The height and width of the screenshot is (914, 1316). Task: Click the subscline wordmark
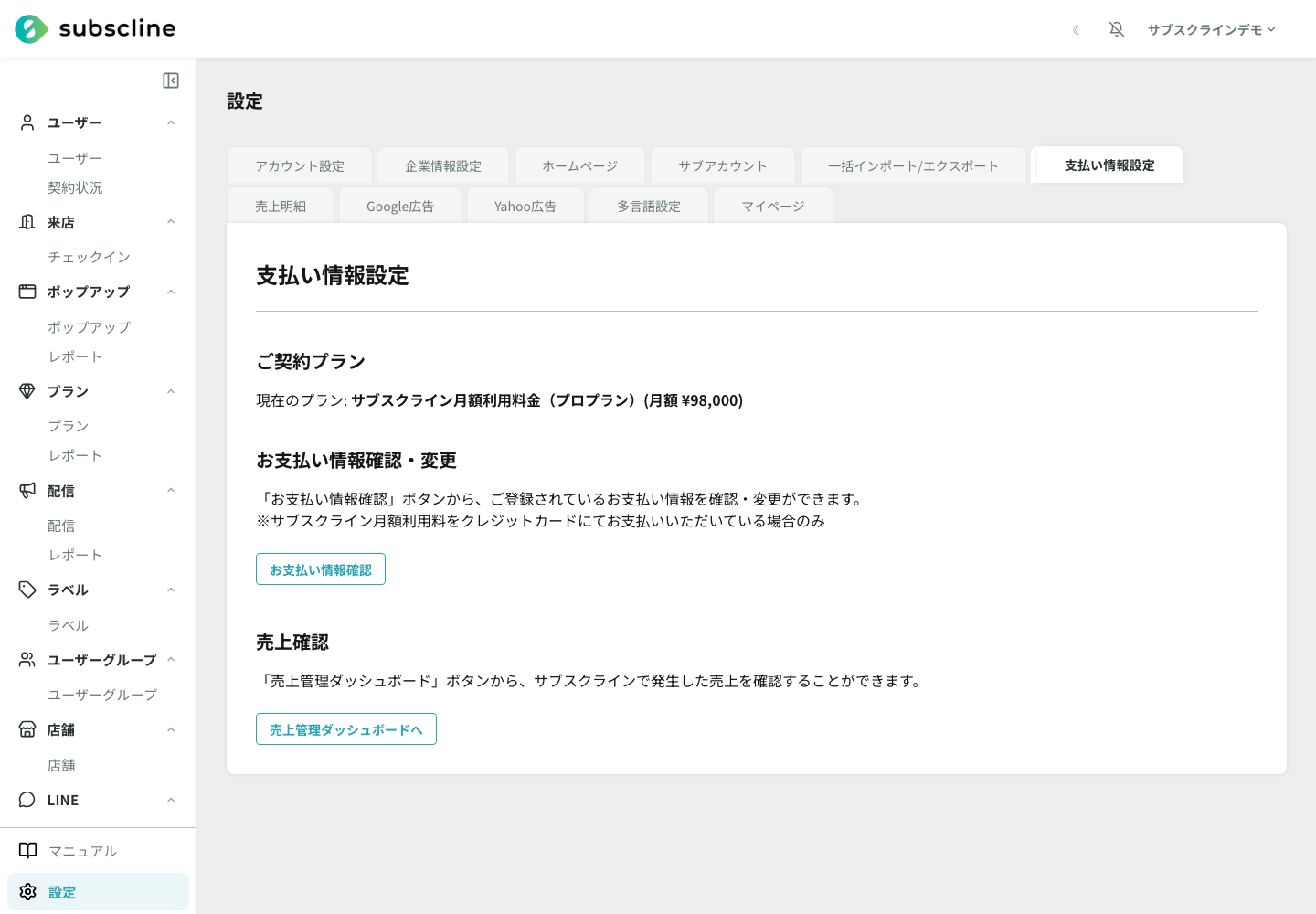point(117,28)
